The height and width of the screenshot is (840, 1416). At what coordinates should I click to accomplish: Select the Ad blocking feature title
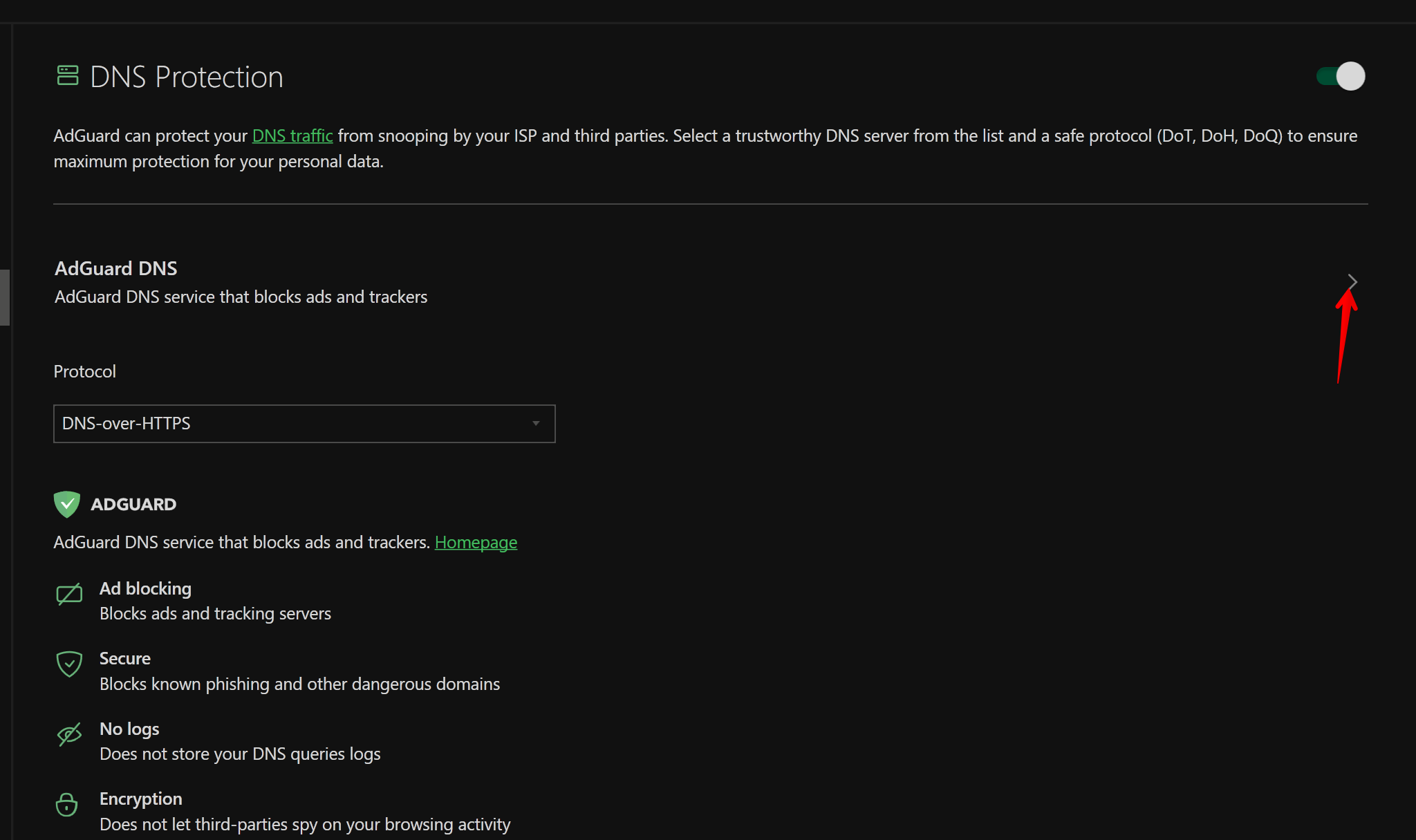(145, 588)
